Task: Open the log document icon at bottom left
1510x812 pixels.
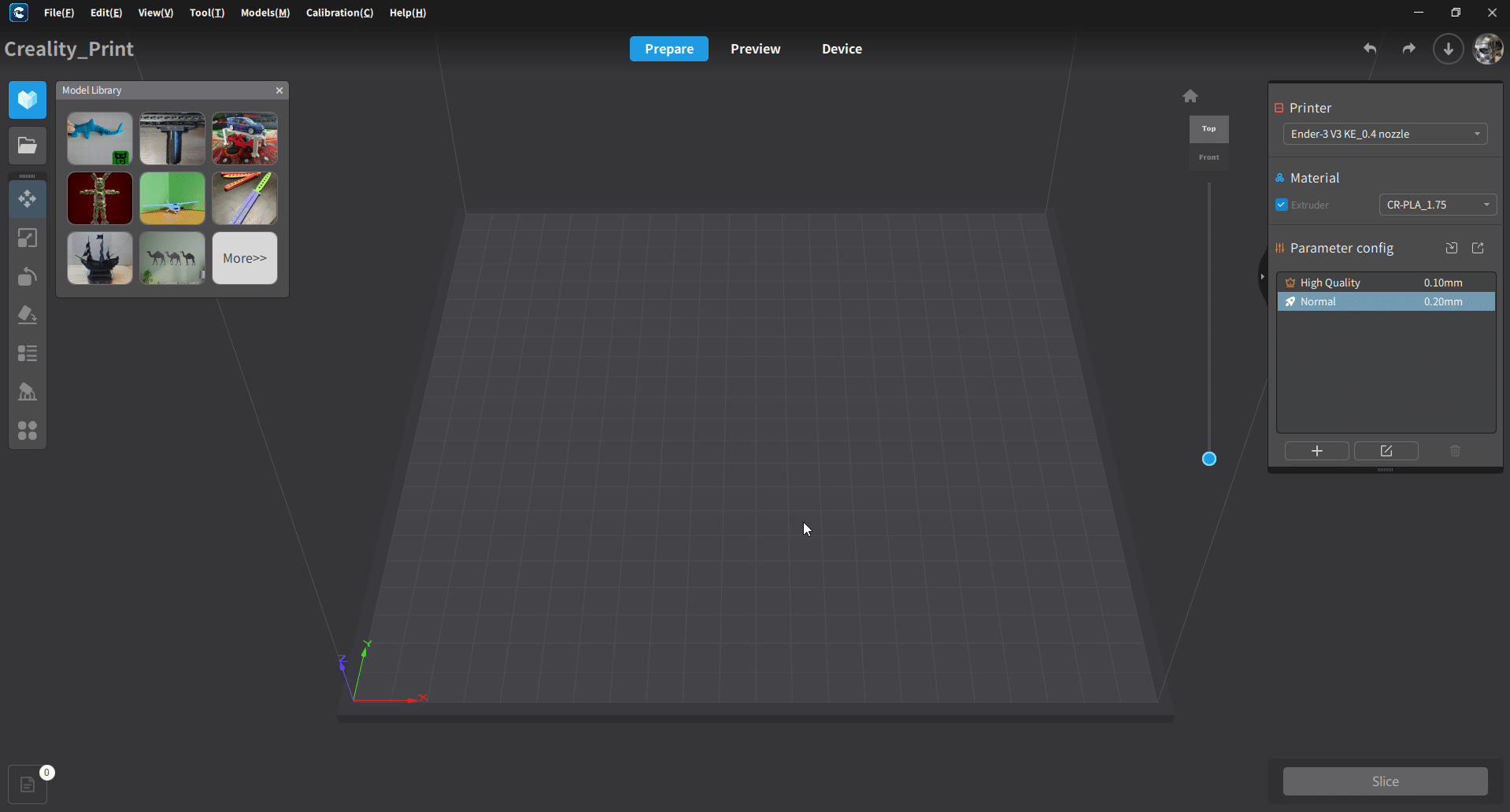Action: click(x=28, y=784)
